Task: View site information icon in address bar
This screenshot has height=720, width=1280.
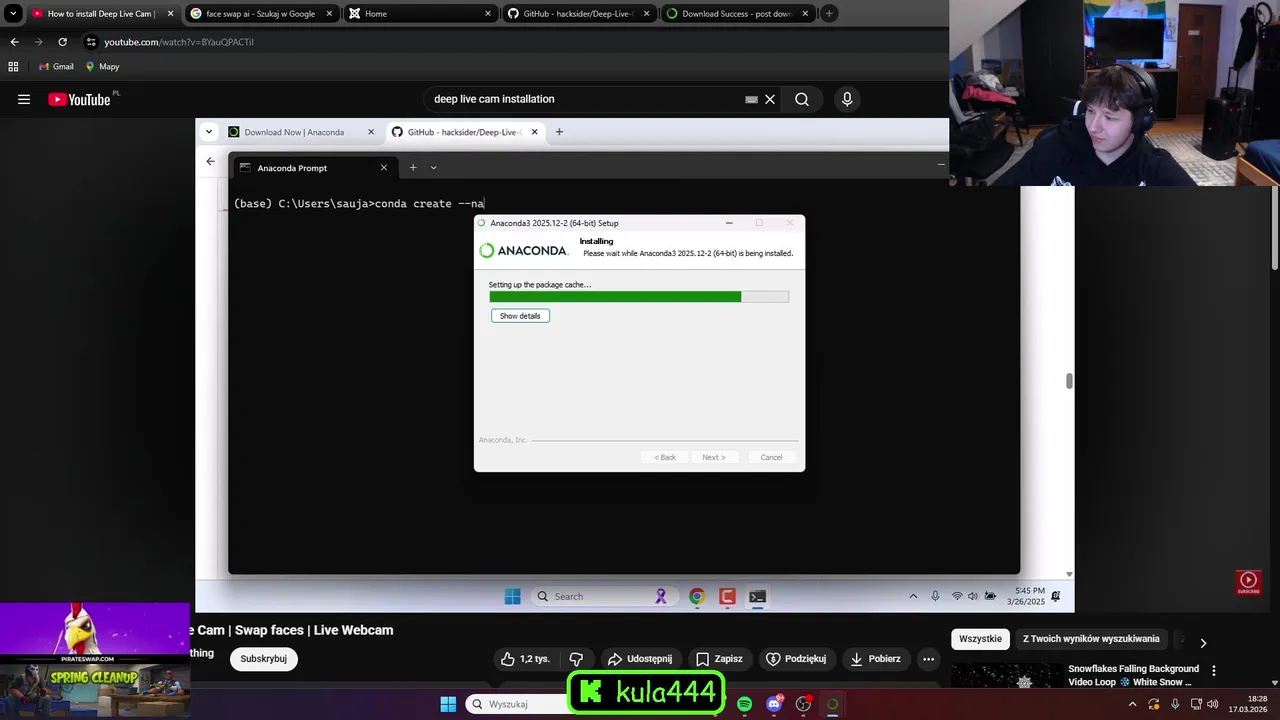Action: pos(91,42)
